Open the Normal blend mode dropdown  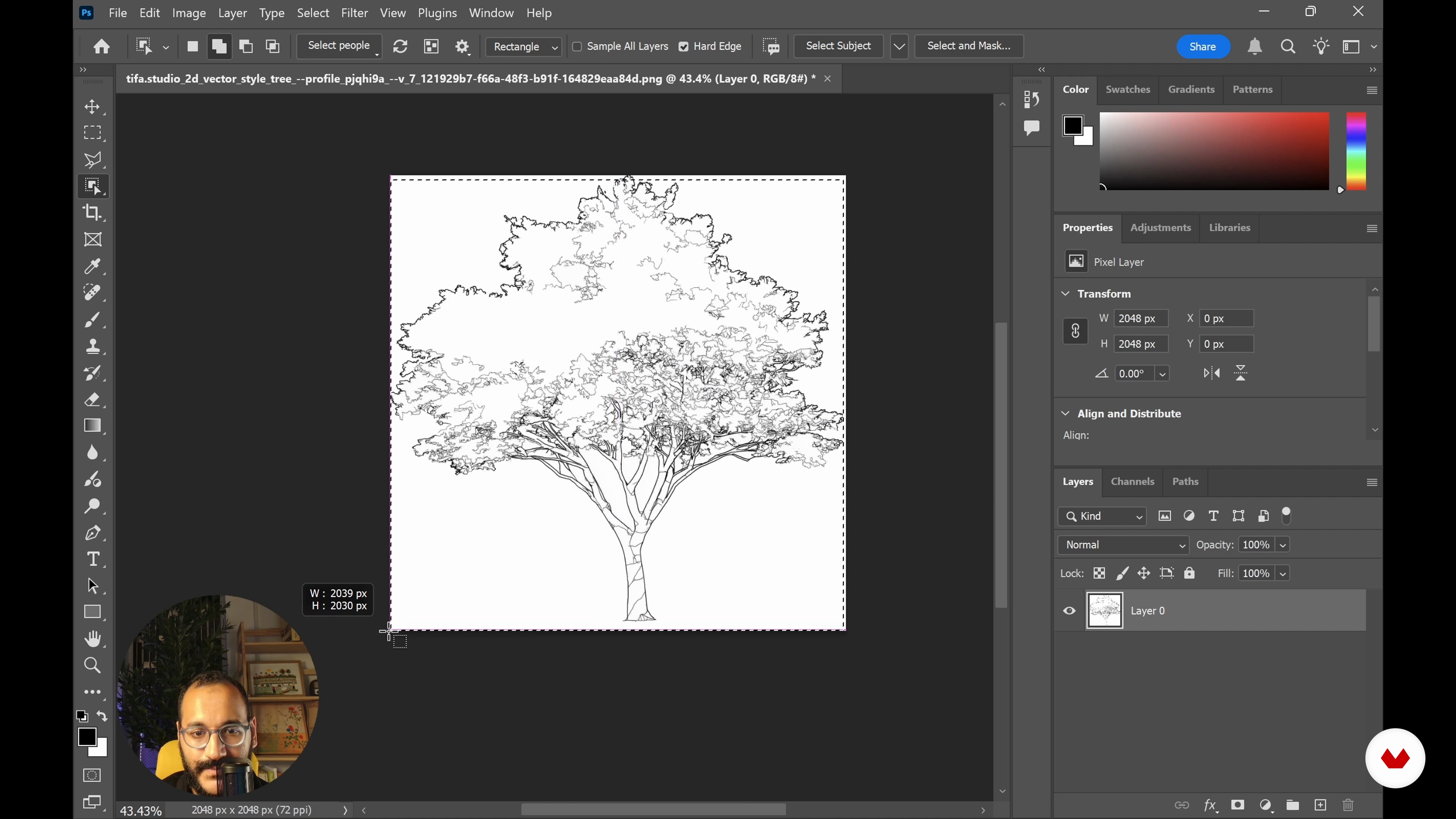(1123, 545)
